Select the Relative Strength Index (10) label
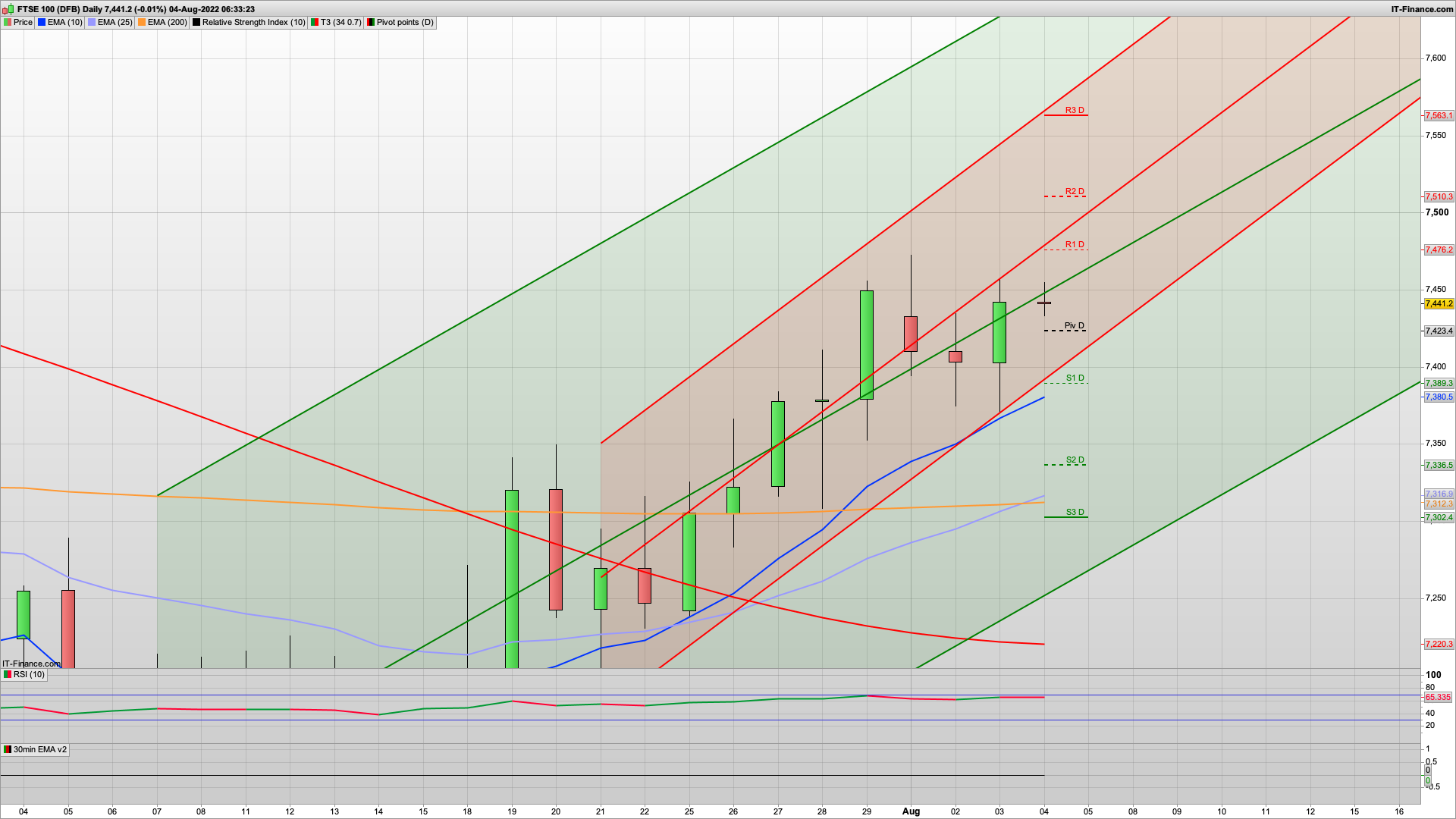 pos(253,22)
